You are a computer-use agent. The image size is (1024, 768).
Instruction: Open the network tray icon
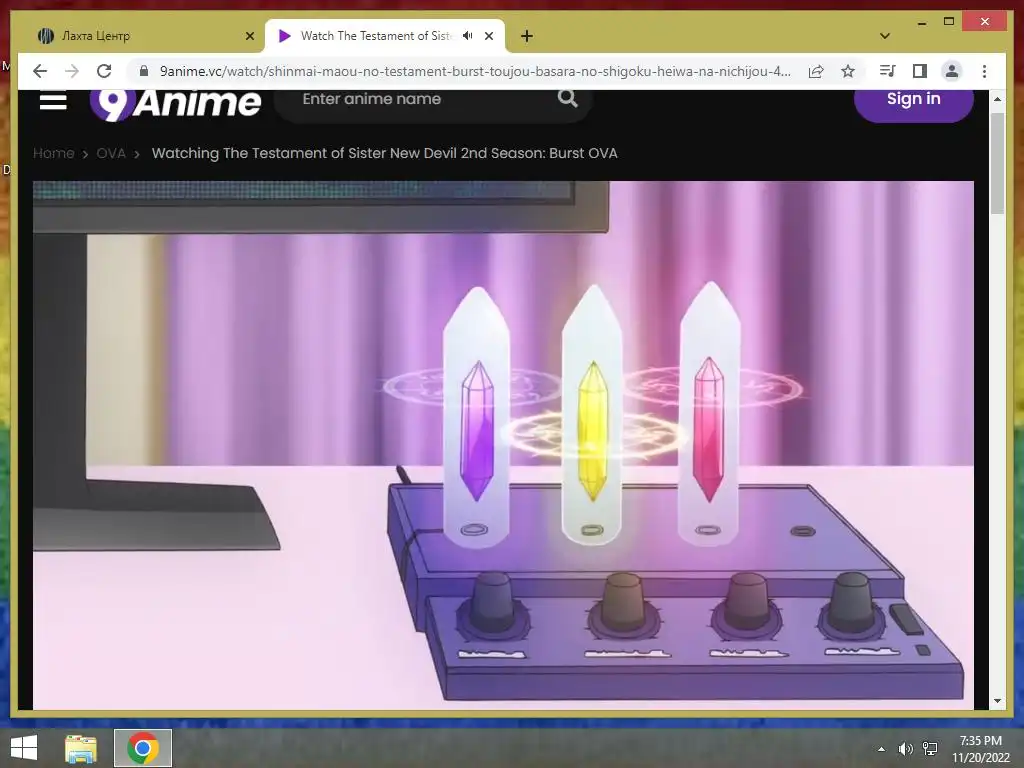(930, 748)
